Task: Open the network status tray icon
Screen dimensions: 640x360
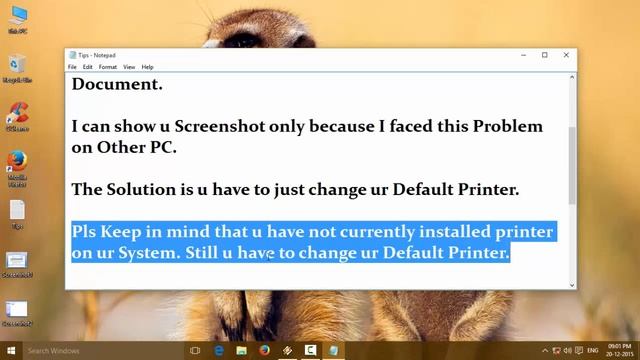Action: click(556, 351)
